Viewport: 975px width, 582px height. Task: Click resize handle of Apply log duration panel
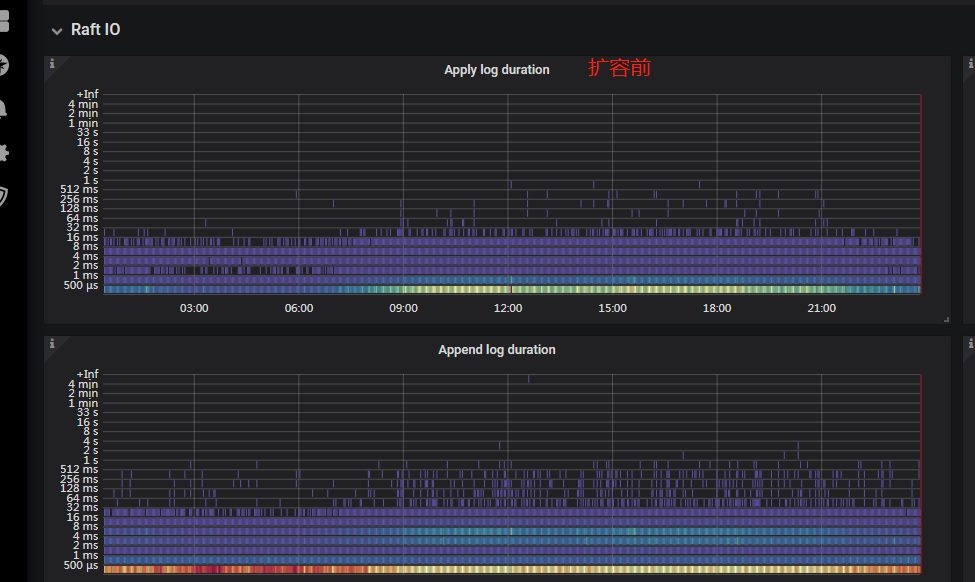pyautogui.click(x=945, y=319)
